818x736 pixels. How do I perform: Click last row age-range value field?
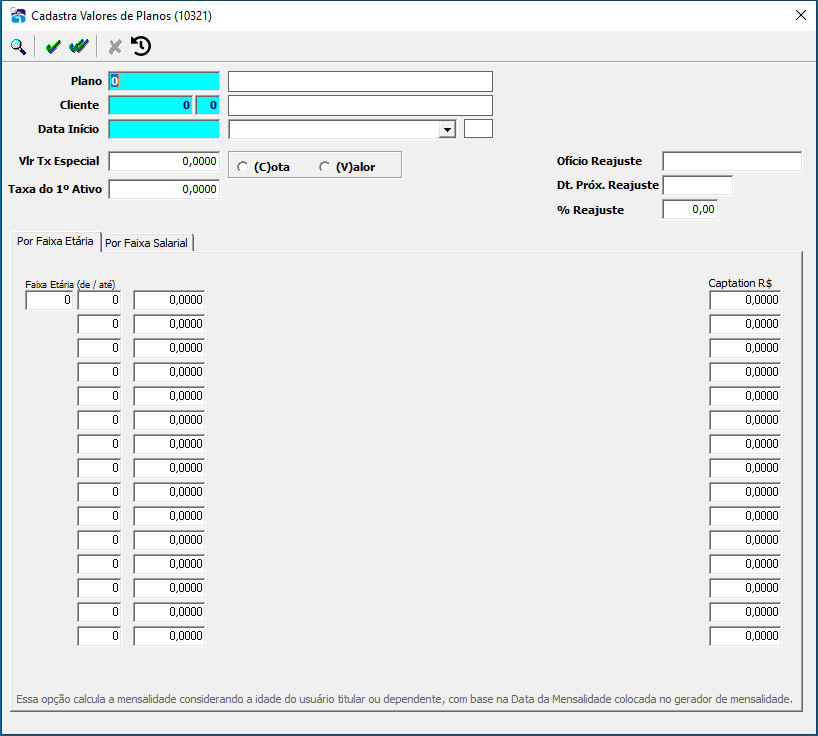click(x=169, y=636)
